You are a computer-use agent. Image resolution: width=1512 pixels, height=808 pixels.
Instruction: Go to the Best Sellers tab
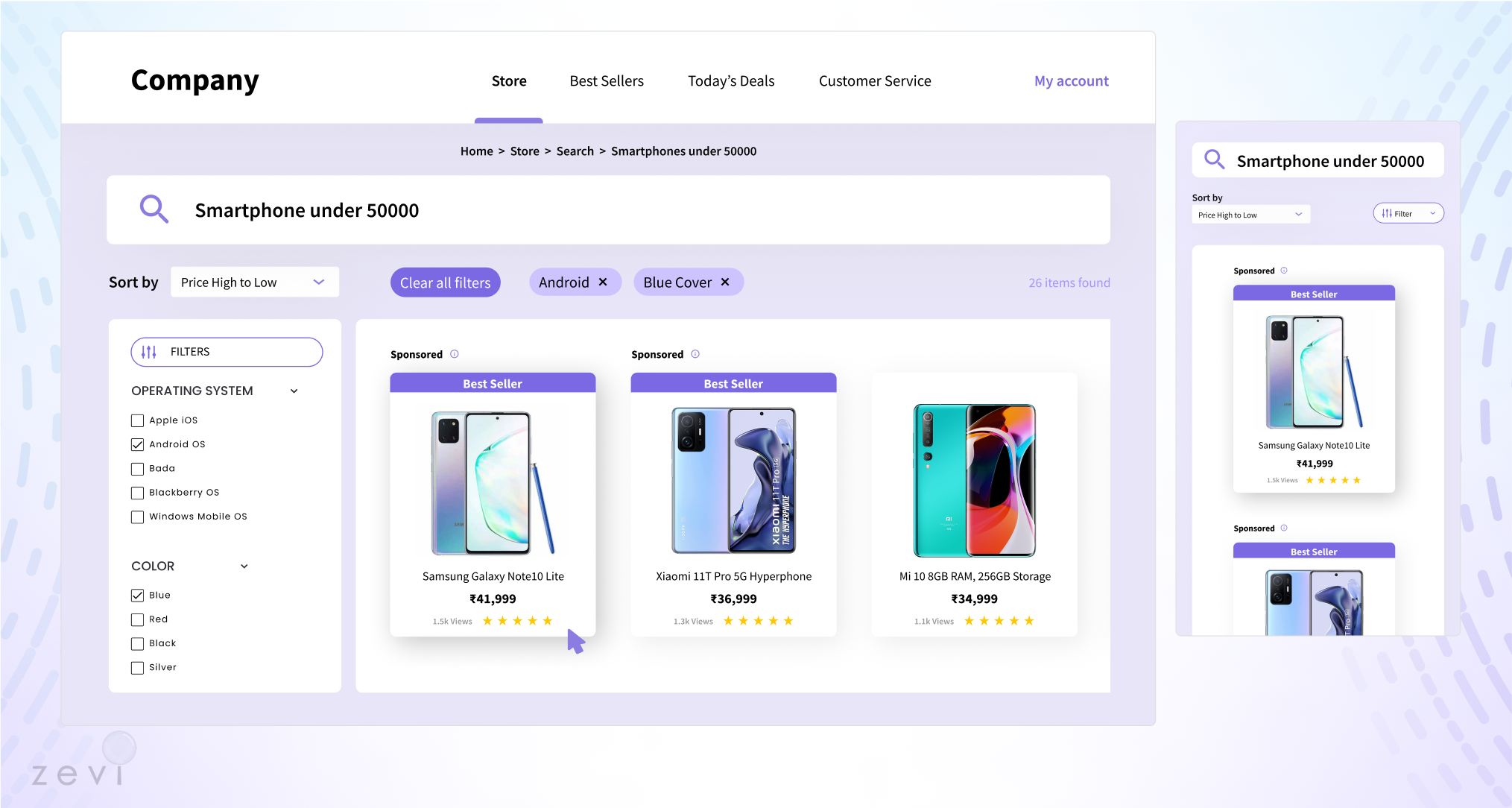[607, 81]
